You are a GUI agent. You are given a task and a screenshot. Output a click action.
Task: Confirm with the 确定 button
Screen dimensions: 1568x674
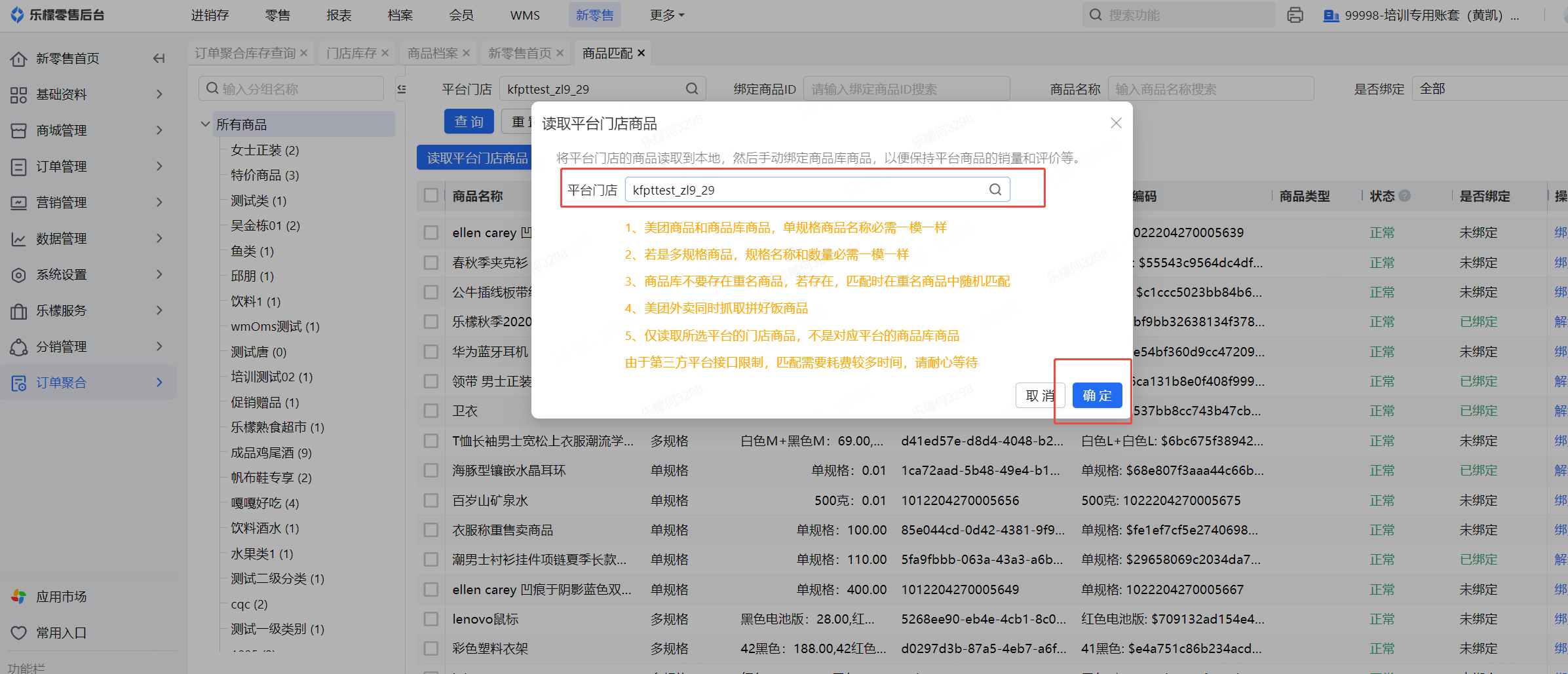pyautogui.click(x=1097, y=396)
